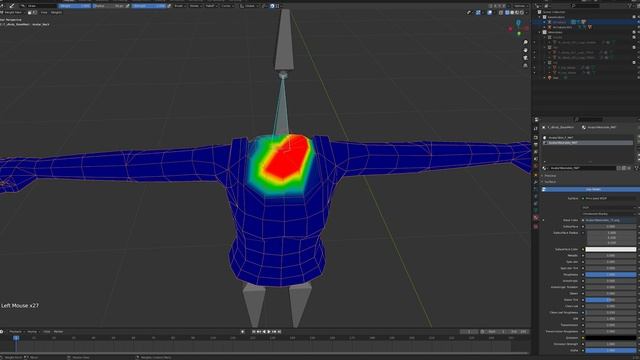The width and height of the screenshot is (640, 360).
Task: Toggle the camera view icon in viewport
Action: tap(525, 58)
